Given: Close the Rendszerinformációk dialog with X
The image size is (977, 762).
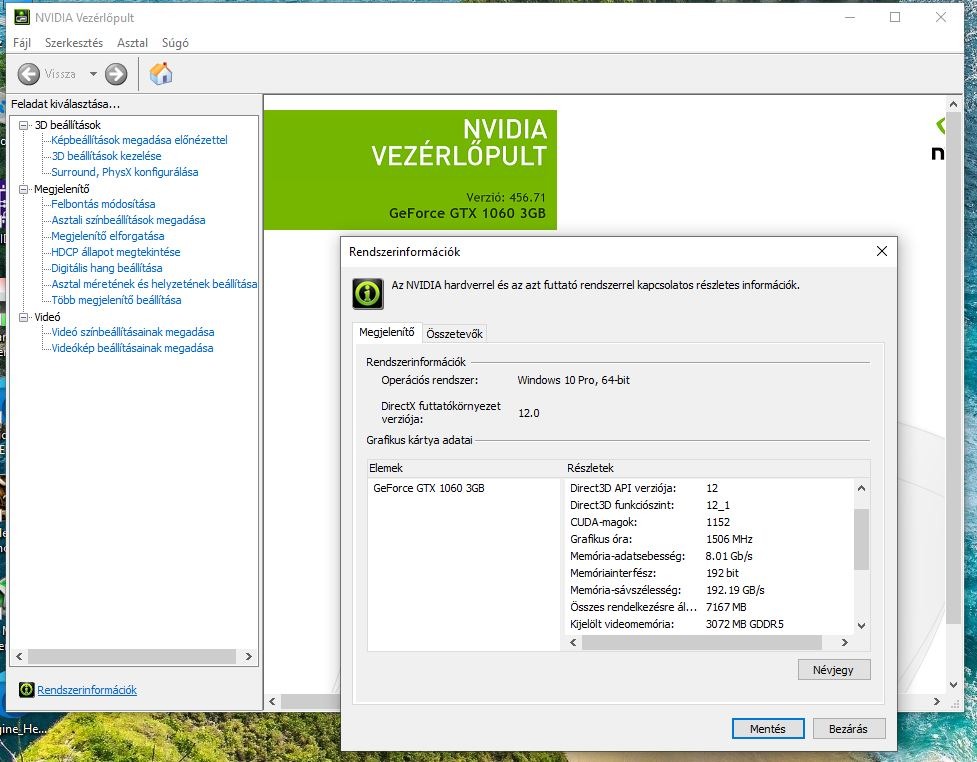Looking at the screenshot, I should (x=882, y=251).
